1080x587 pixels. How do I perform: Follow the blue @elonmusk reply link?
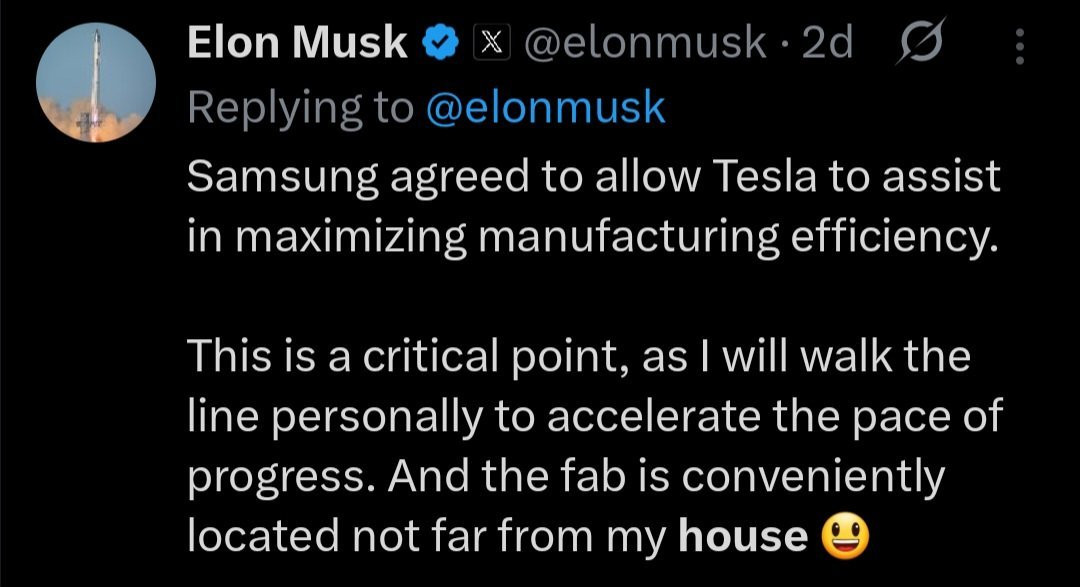pyautogui.click(x=546, y=108)
